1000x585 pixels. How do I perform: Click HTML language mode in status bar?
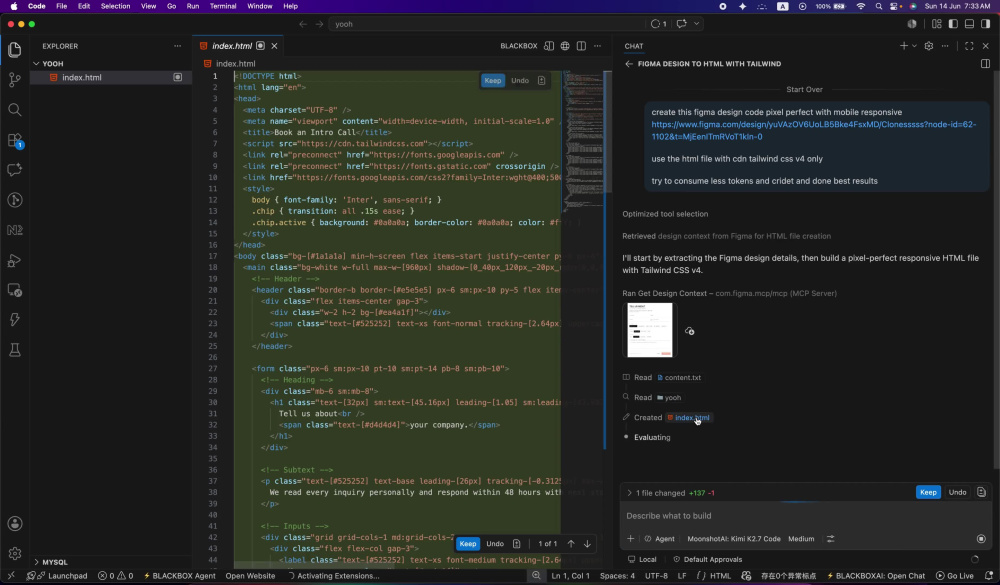(x=720, y=575)
